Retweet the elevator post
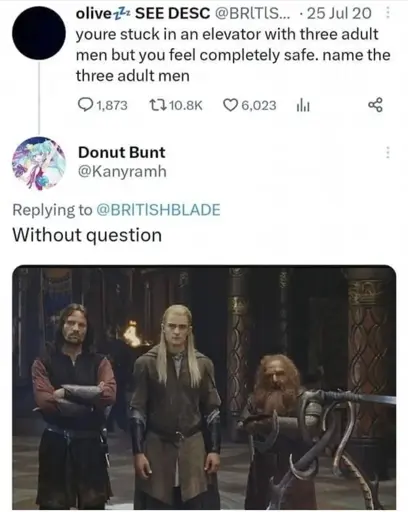 pyautogui.click(x=158, y=105)
